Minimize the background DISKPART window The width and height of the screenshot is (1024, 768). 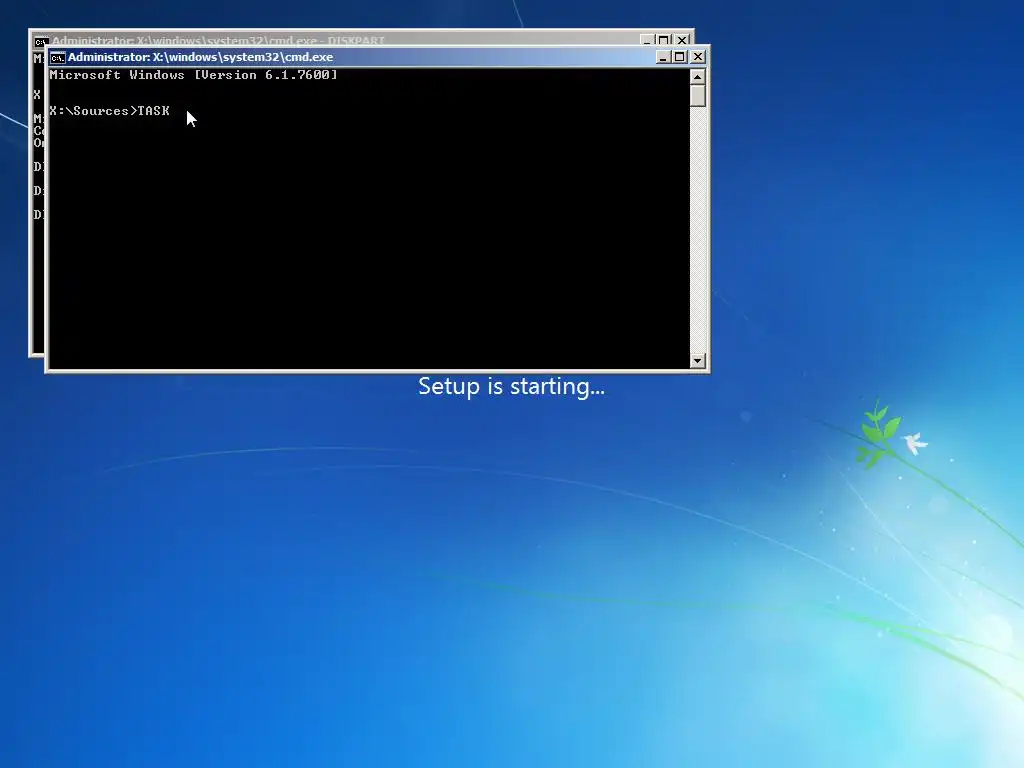point(647,40)
